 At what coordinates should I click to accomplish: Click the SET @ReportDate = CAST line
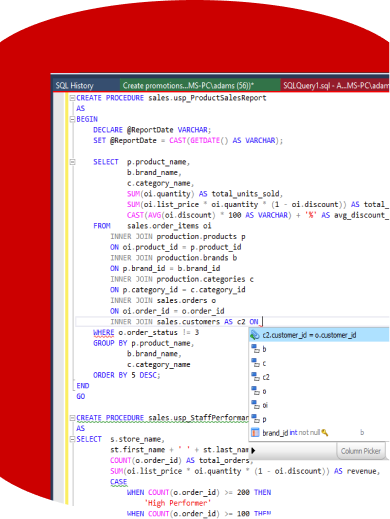point(188,141)
